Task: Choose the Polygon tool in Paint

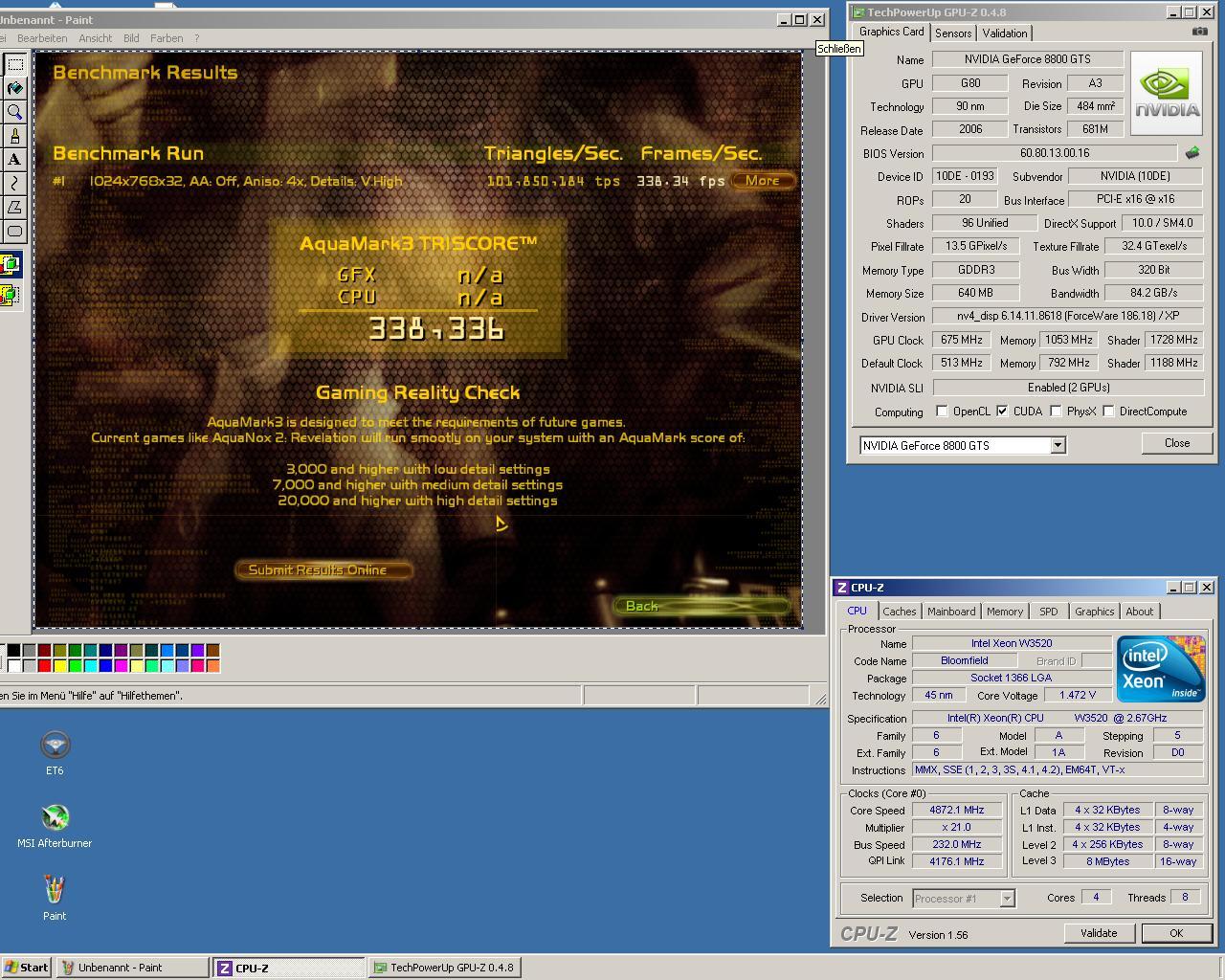Action: click(x=14, y=207)
